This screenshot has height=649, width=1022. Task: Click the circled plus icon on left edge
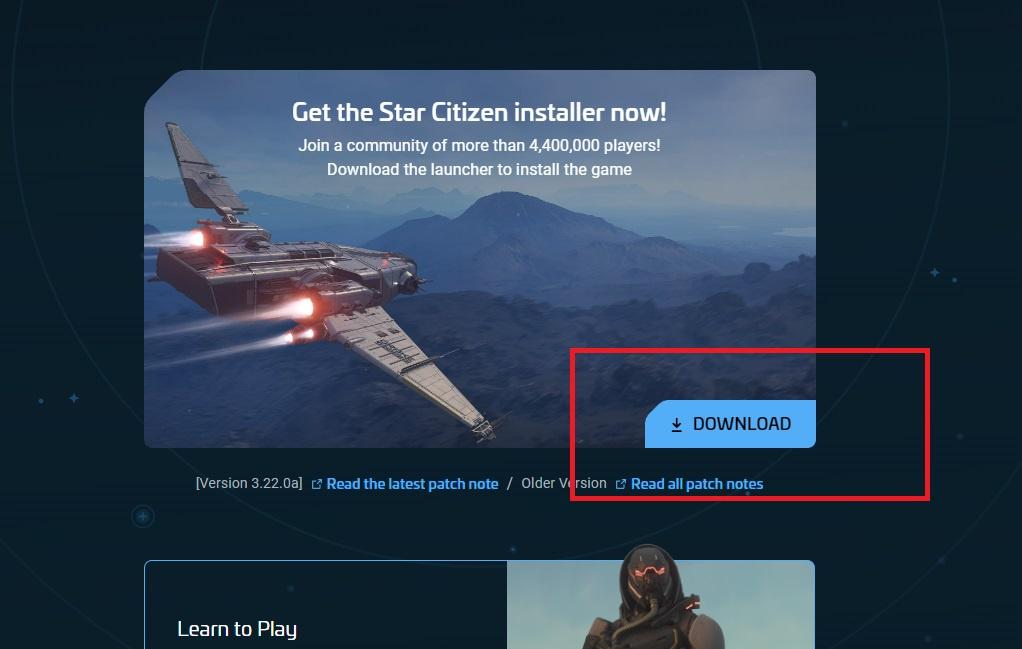[143, 517]
